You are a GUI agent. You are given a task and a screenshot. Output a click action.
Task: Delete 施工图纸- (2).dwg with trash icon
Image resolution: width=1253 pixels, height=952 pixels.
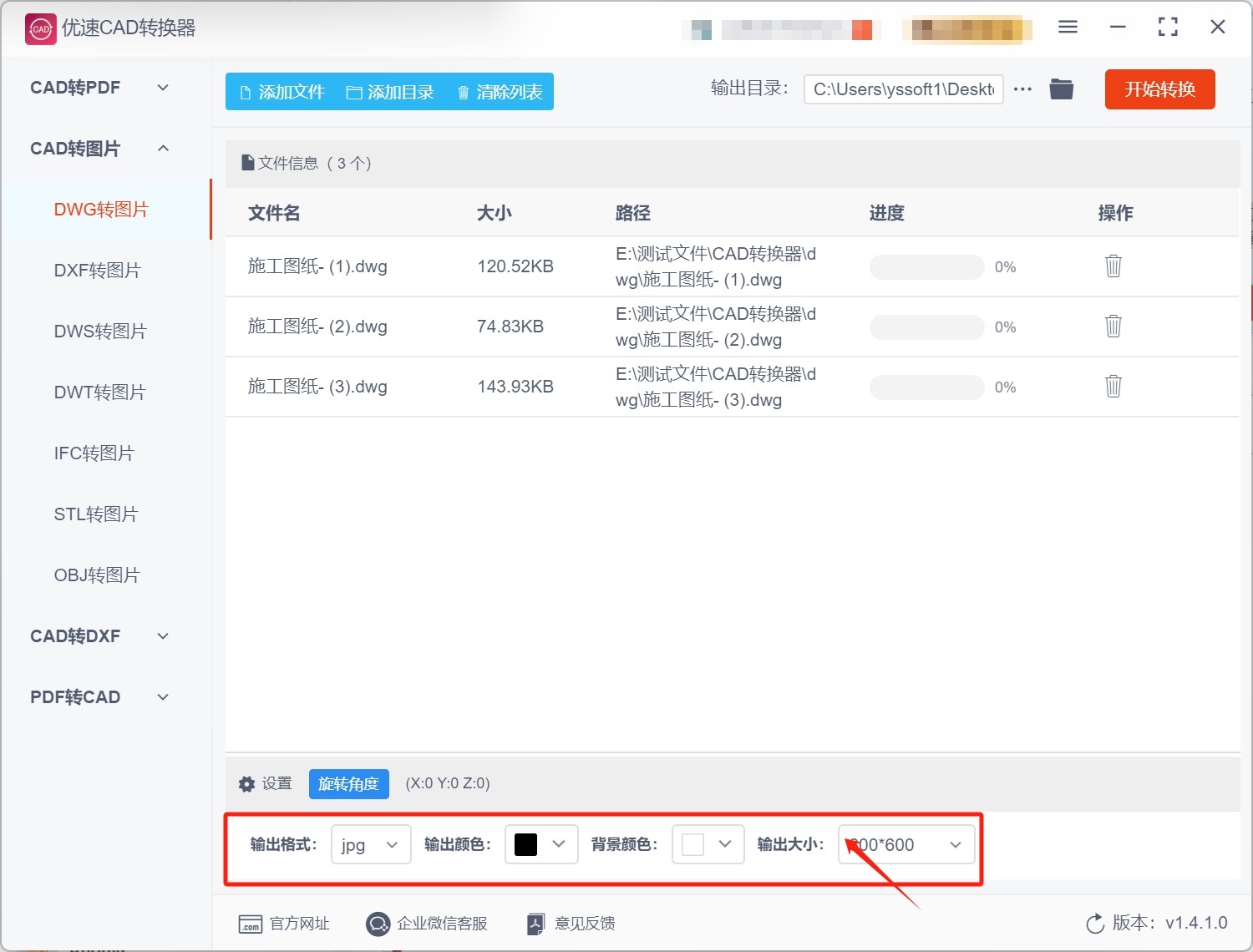[x=1113, y=327]
